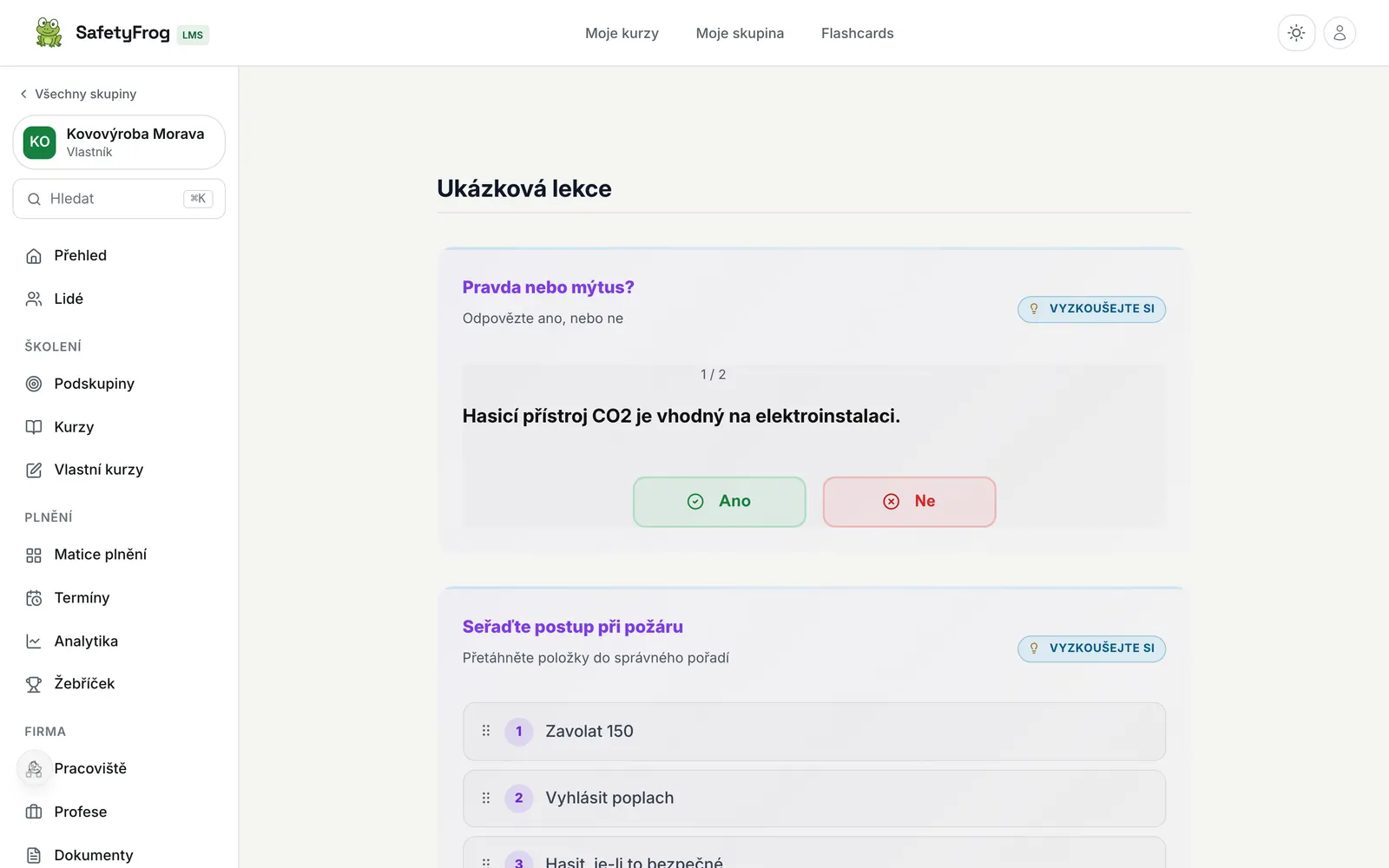Answer Ne to the CO2 question
This screenshot has width=1389, height=868.
click(909, 502)
